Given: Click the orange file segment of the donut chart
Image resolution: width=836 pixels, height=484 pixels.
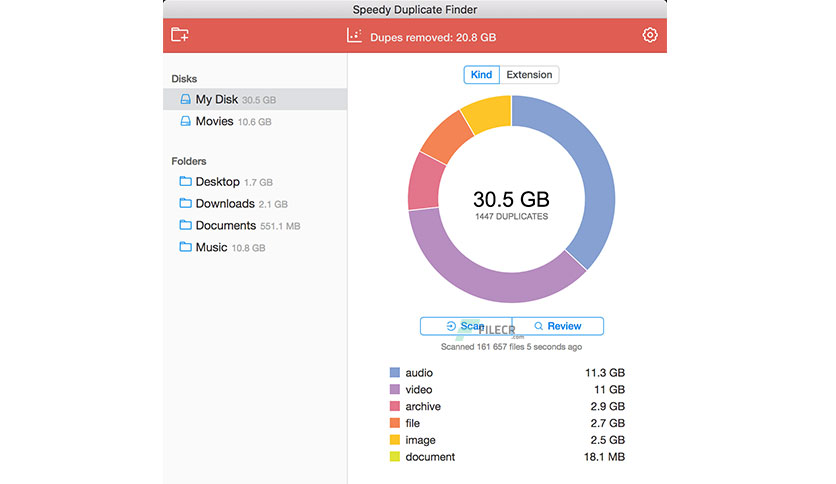Looking at the screenshot, I should [x=448, y=137].
